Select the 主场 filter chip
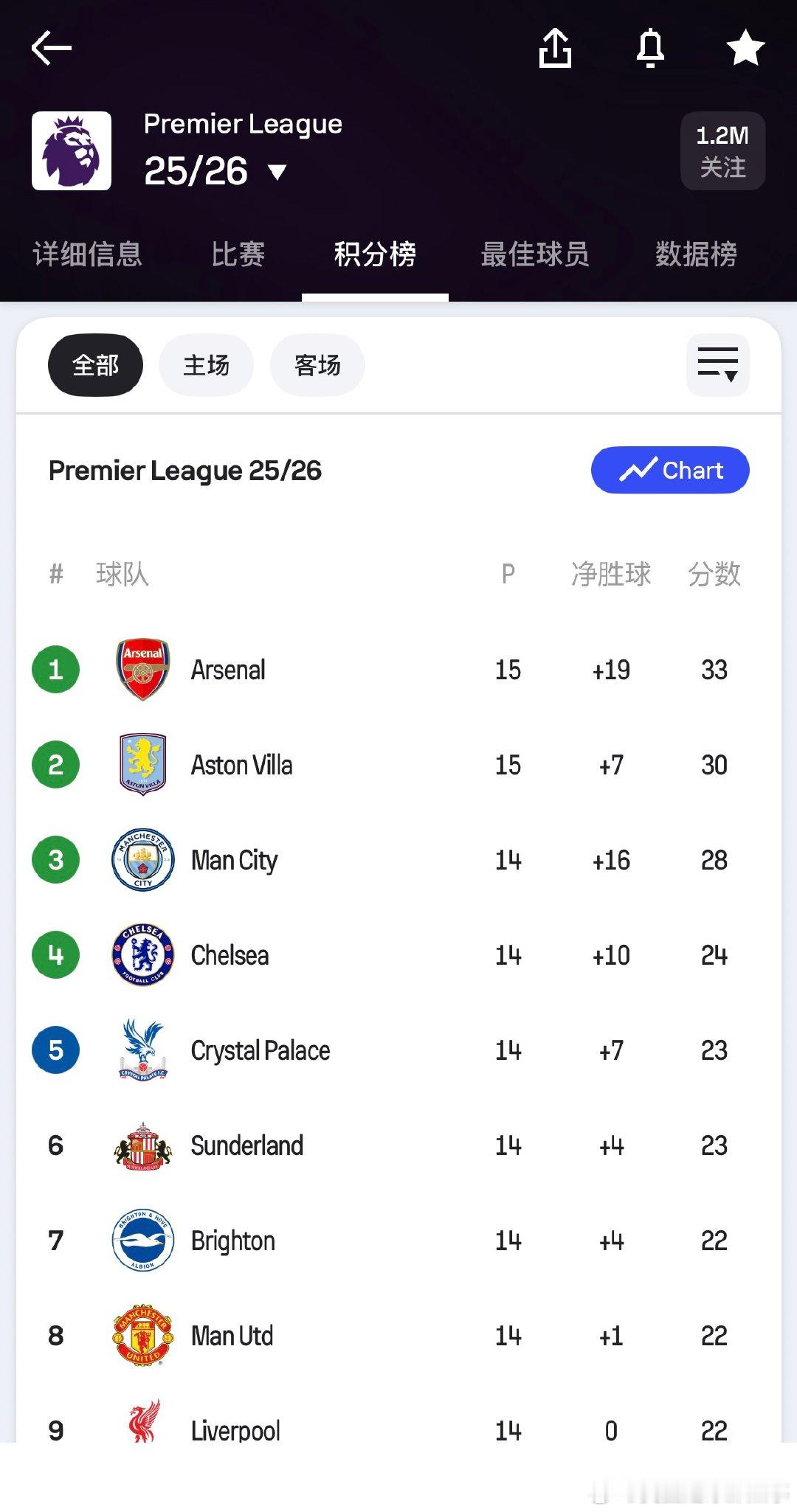797x1512 pixels. pyautogui.click(x=207, y=365)
